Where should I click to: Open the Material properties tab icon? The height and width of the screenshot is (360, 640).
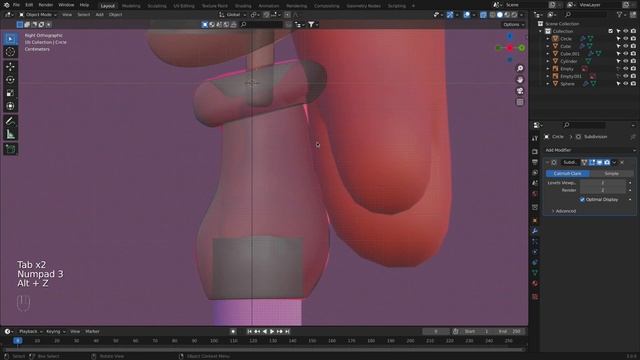tap(535, 283)
